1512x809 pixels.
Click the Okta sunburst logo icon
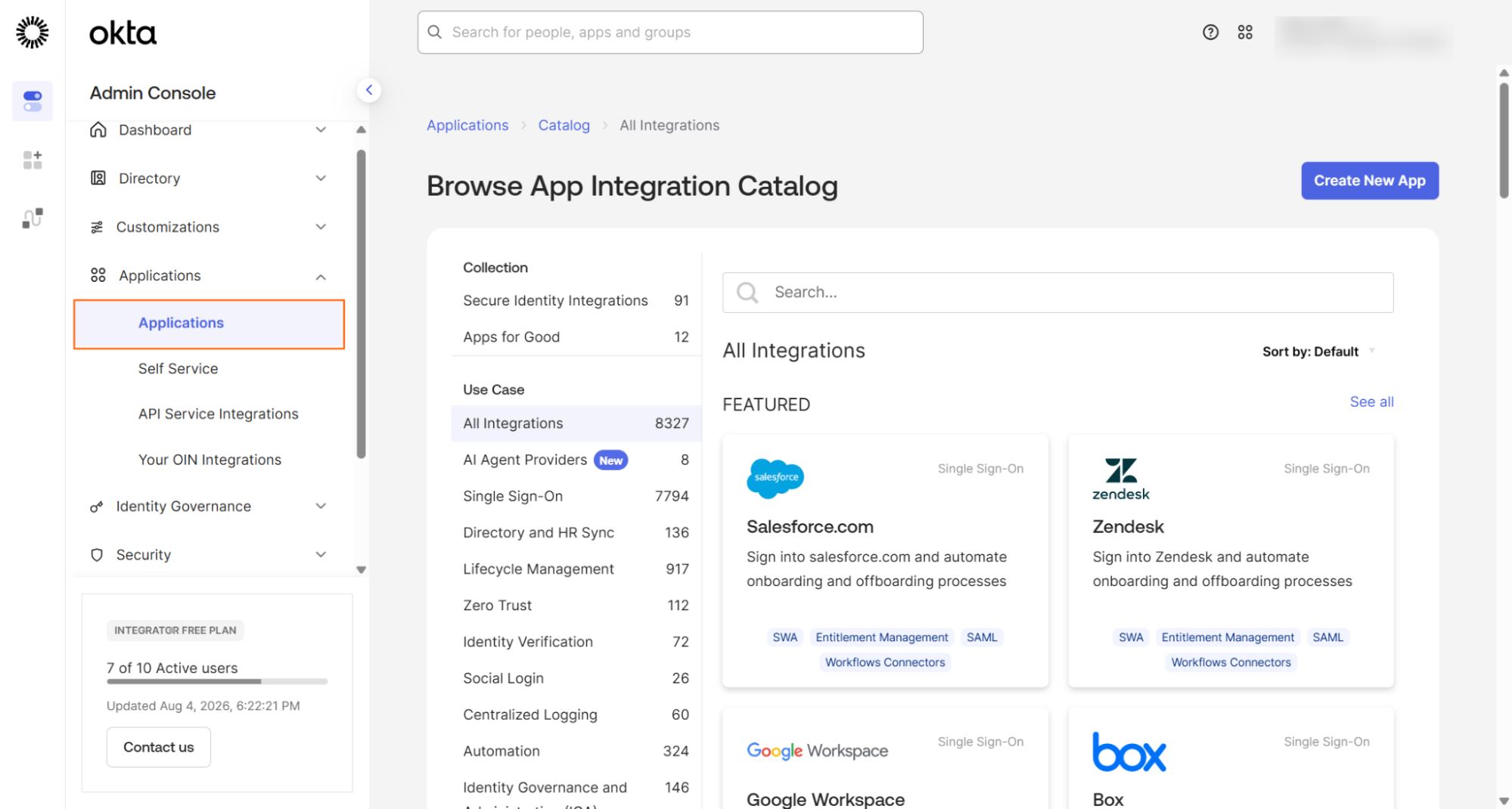(32, 33)
